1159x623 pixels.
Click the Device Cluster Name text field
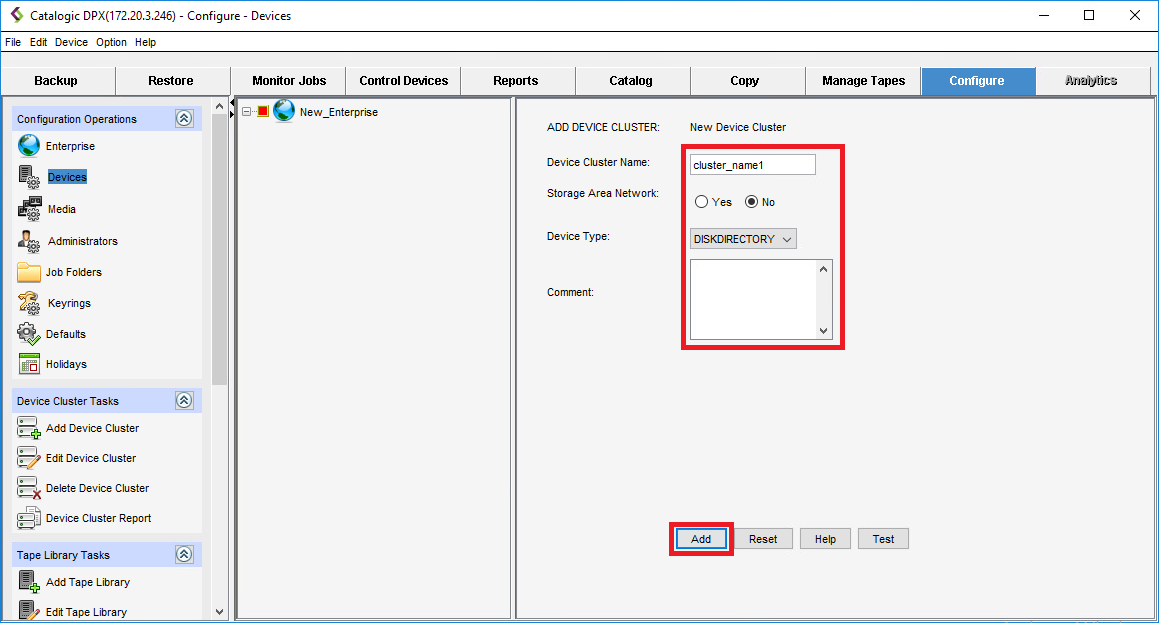752,165
